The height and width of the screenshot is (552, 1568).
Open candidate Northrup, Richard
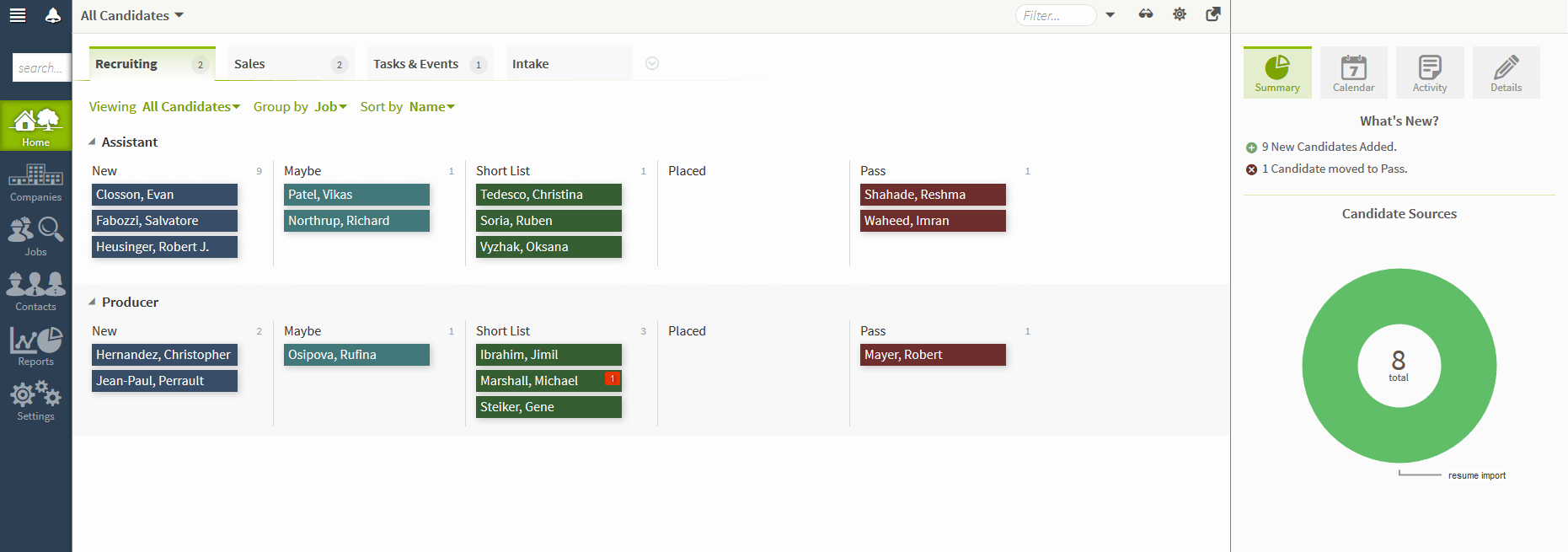[x=356, y=221]
